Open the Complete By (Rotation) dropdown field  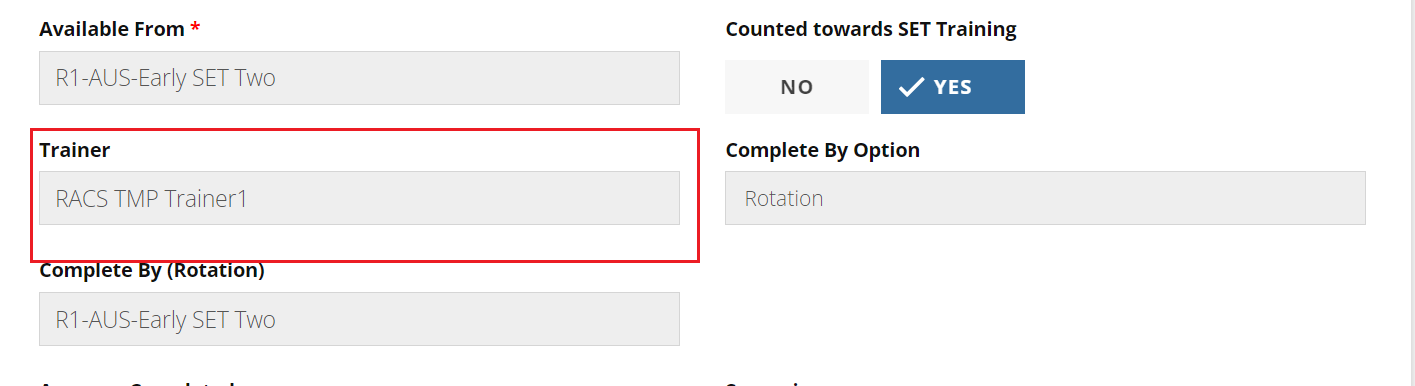pyautogui.click(x=359, y=320)
